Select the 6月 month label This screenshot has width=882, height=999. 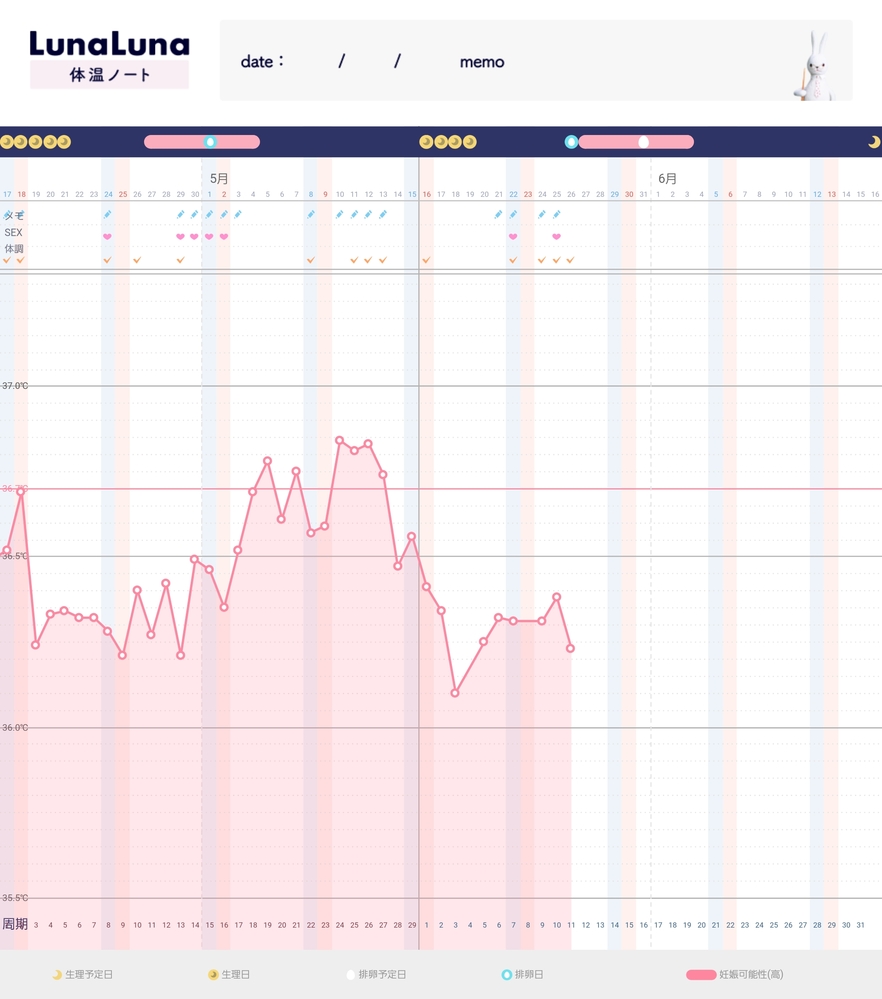(x=667, y=178)
